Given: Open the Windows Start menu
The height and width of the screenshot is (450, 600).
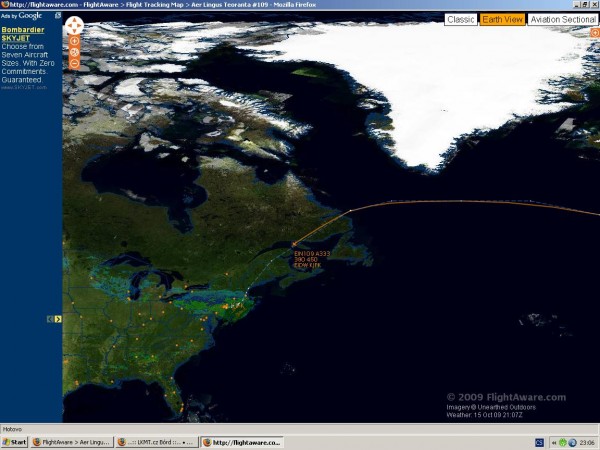Looking at the screenshot, I should tap(15, 442).
